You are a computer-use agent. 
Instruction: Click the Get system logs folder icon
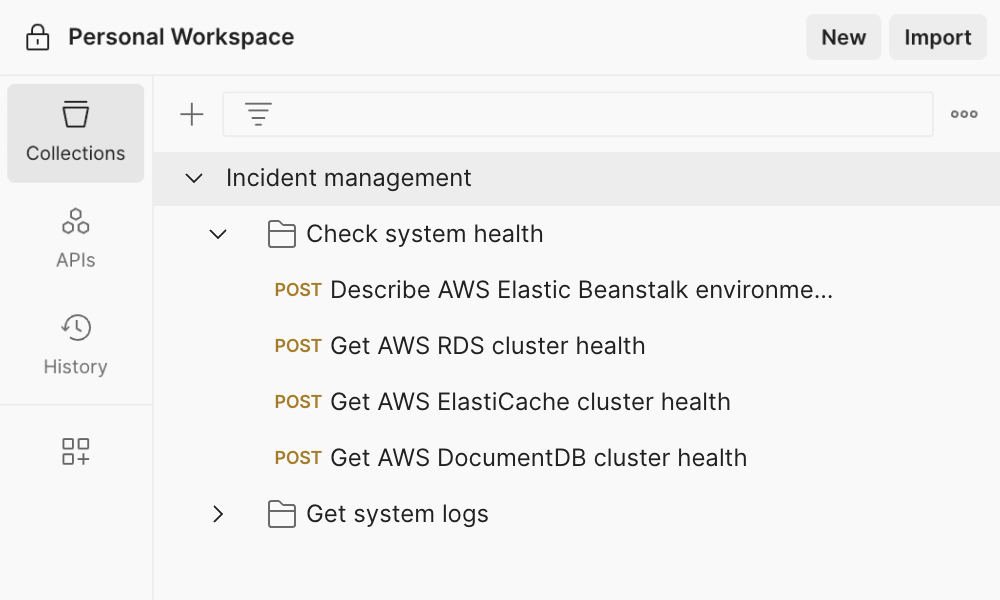click(x=282, y=515)
